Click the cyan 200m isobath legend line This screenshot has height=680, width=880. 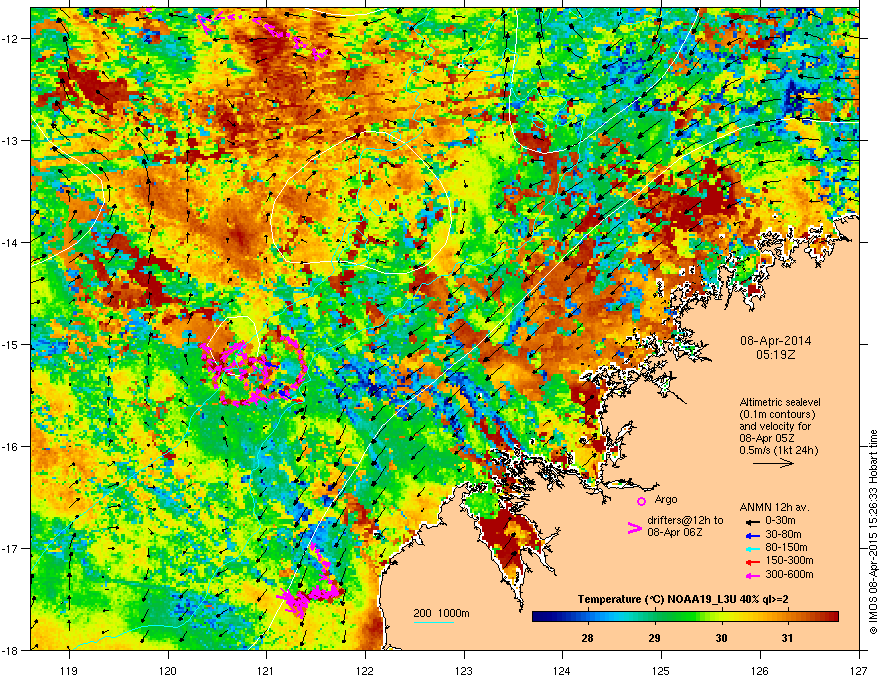(434, 623)
